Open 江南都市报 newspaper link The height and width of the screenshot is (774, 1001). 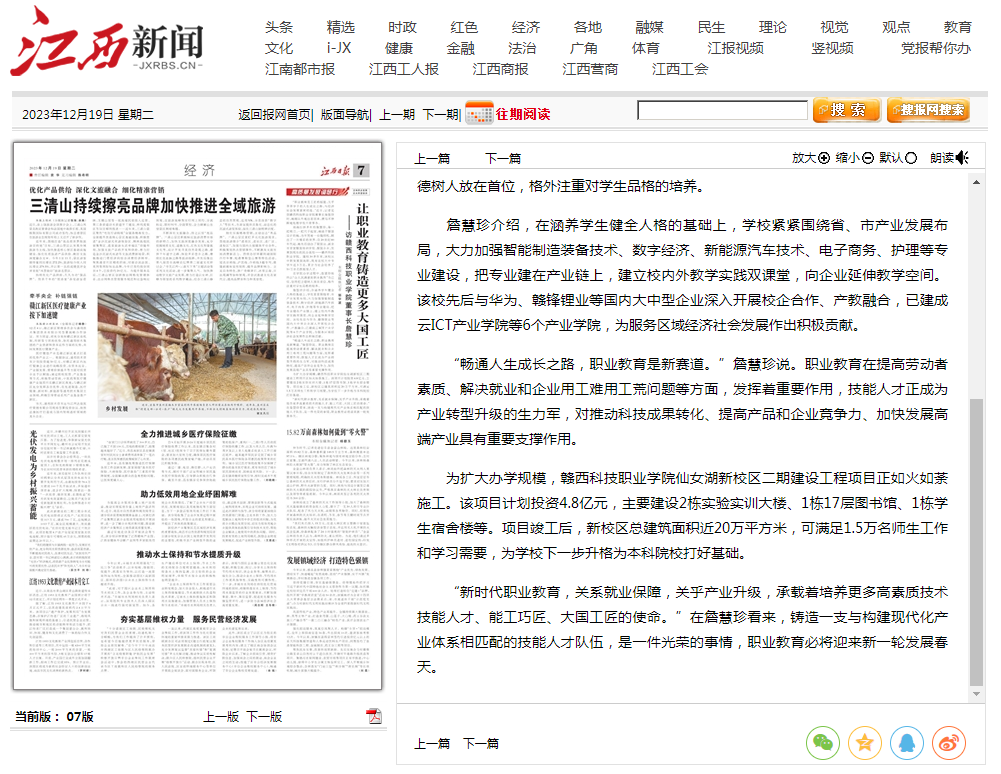[300, 69]
